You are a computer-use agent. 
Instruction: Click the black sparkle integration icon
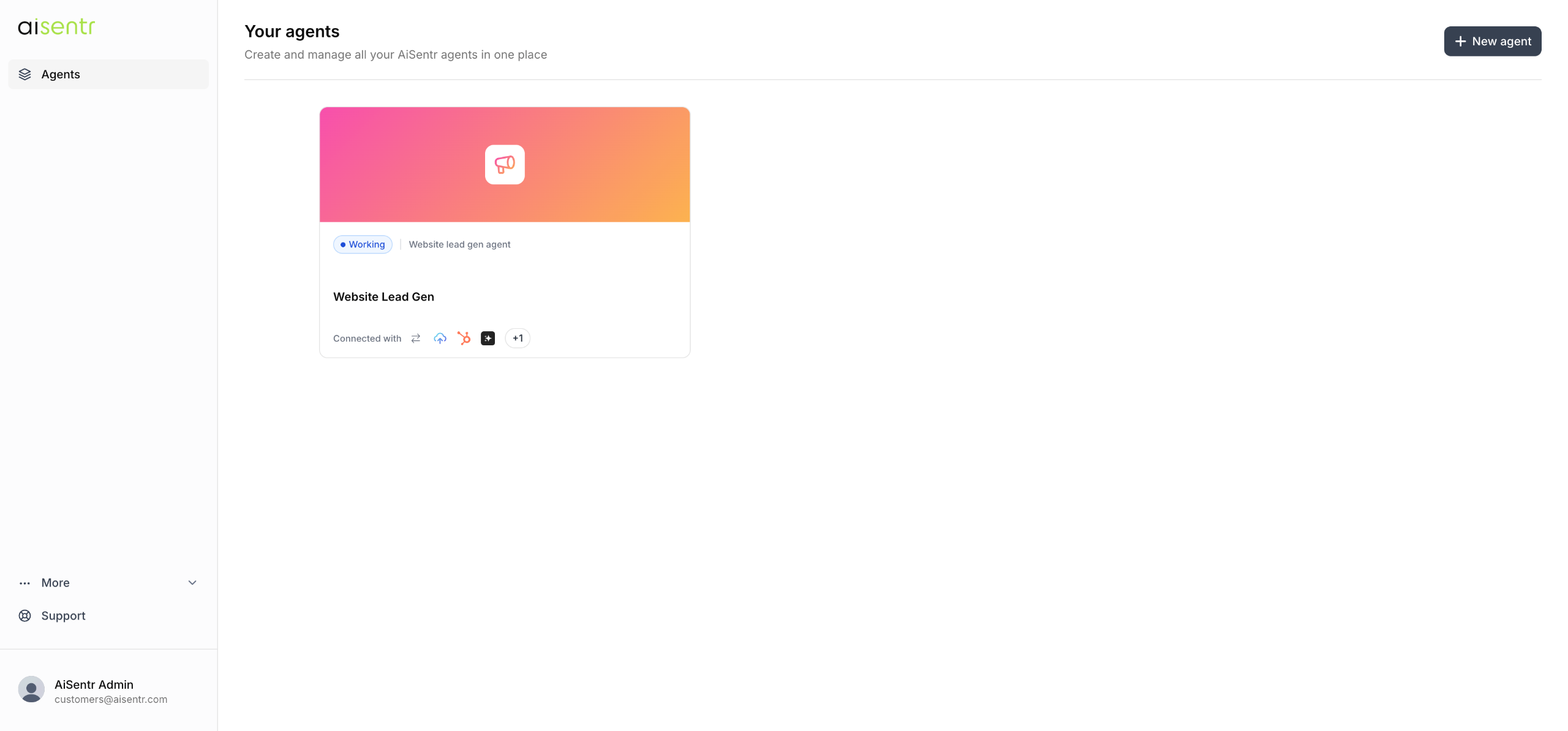click(x=488, y=338)
